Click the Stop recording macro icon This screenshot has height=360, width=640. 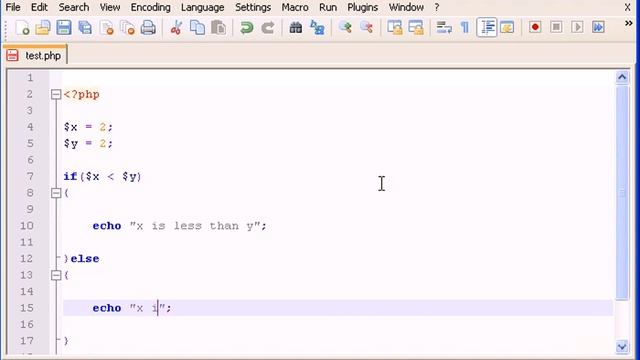tap(556, 27)
